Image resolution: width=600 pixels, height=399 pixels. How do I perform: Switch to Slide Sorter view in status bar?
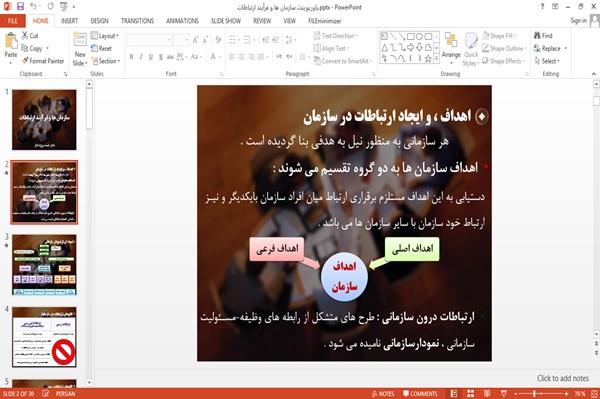coord(471,394)
